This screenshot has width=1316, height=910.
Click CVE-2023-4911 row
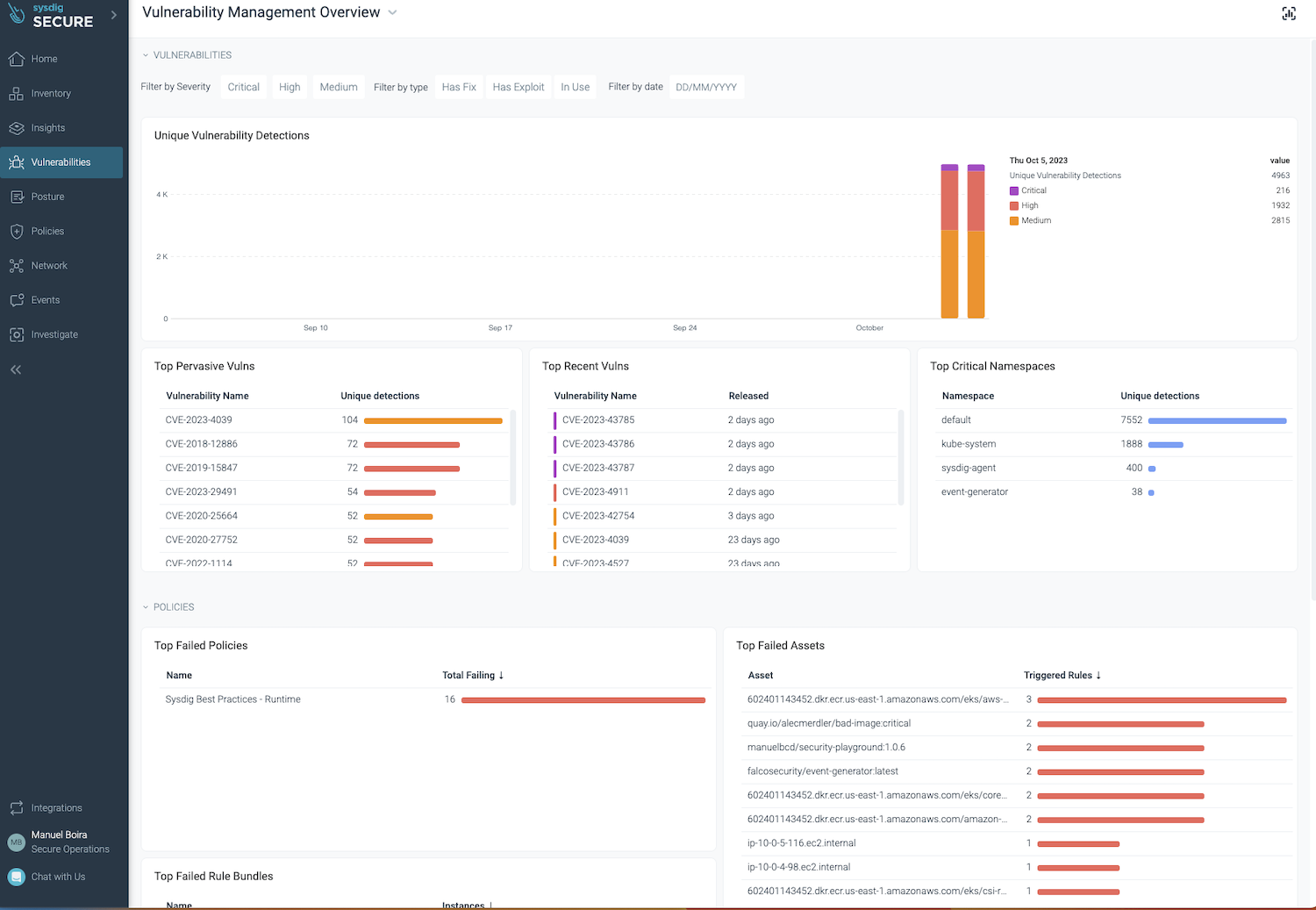tap(724, 492)
